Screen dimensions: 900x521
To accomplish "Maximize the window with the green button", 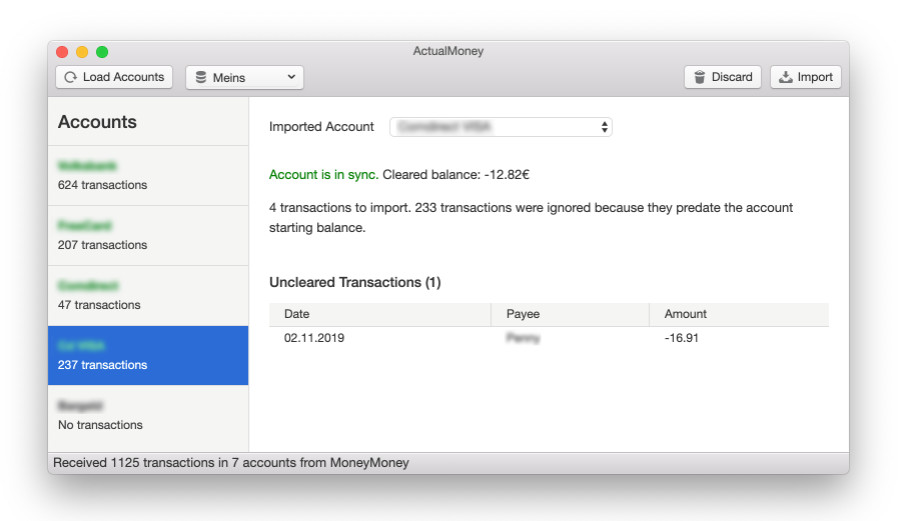I will [102, 52].
